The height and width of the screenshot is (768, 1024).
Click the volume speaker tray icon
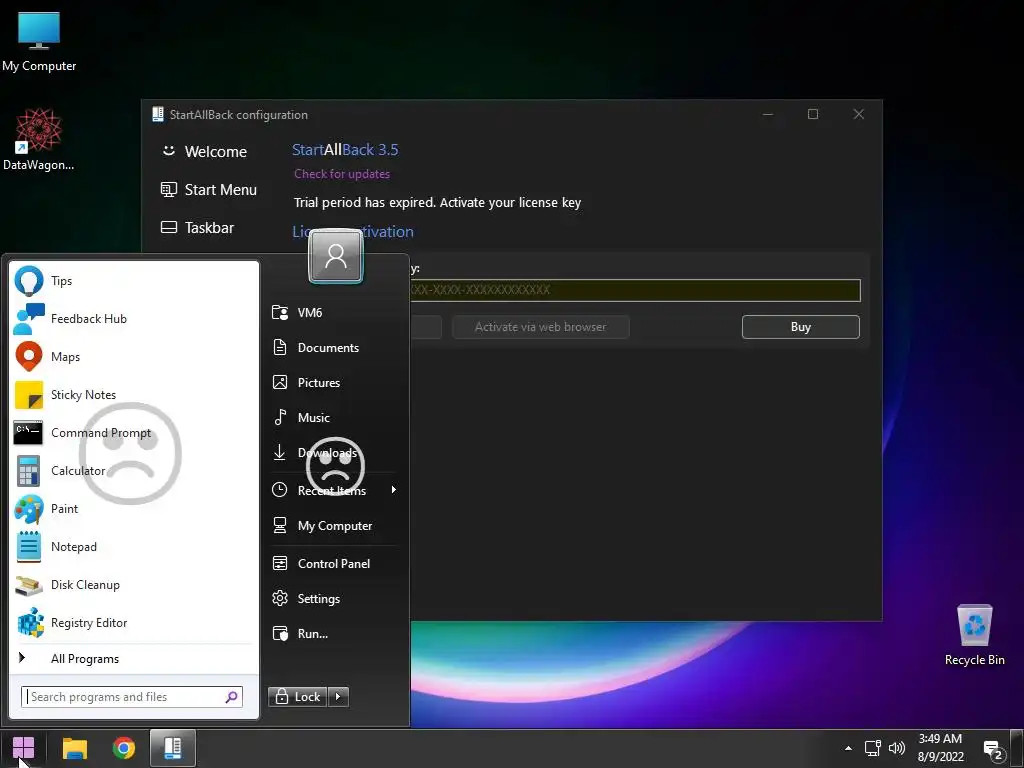click(897, 748)
